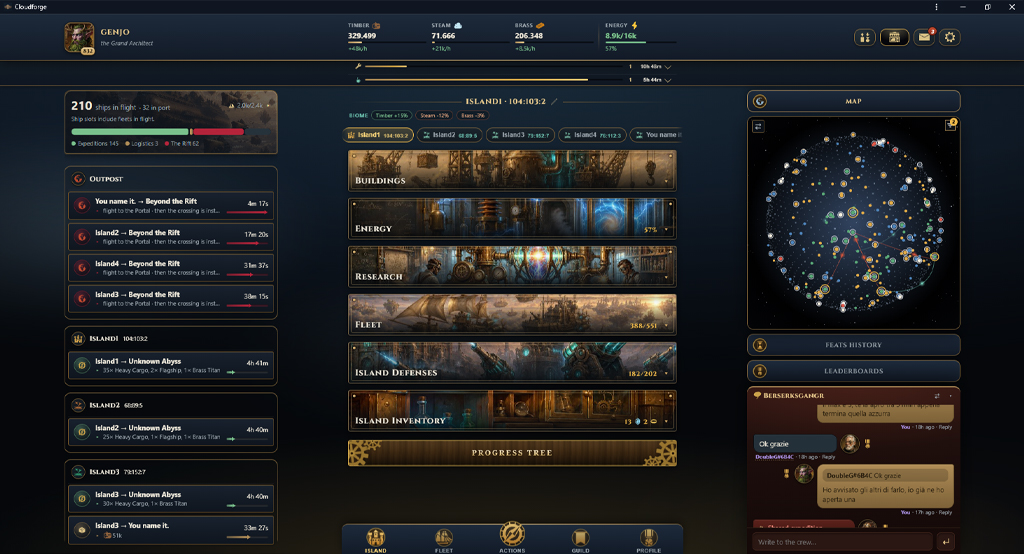1024x554 pixels.
Task: Click the DoubleG#6B4C username link
Action: pyautogui.click(x=774, y=457)
